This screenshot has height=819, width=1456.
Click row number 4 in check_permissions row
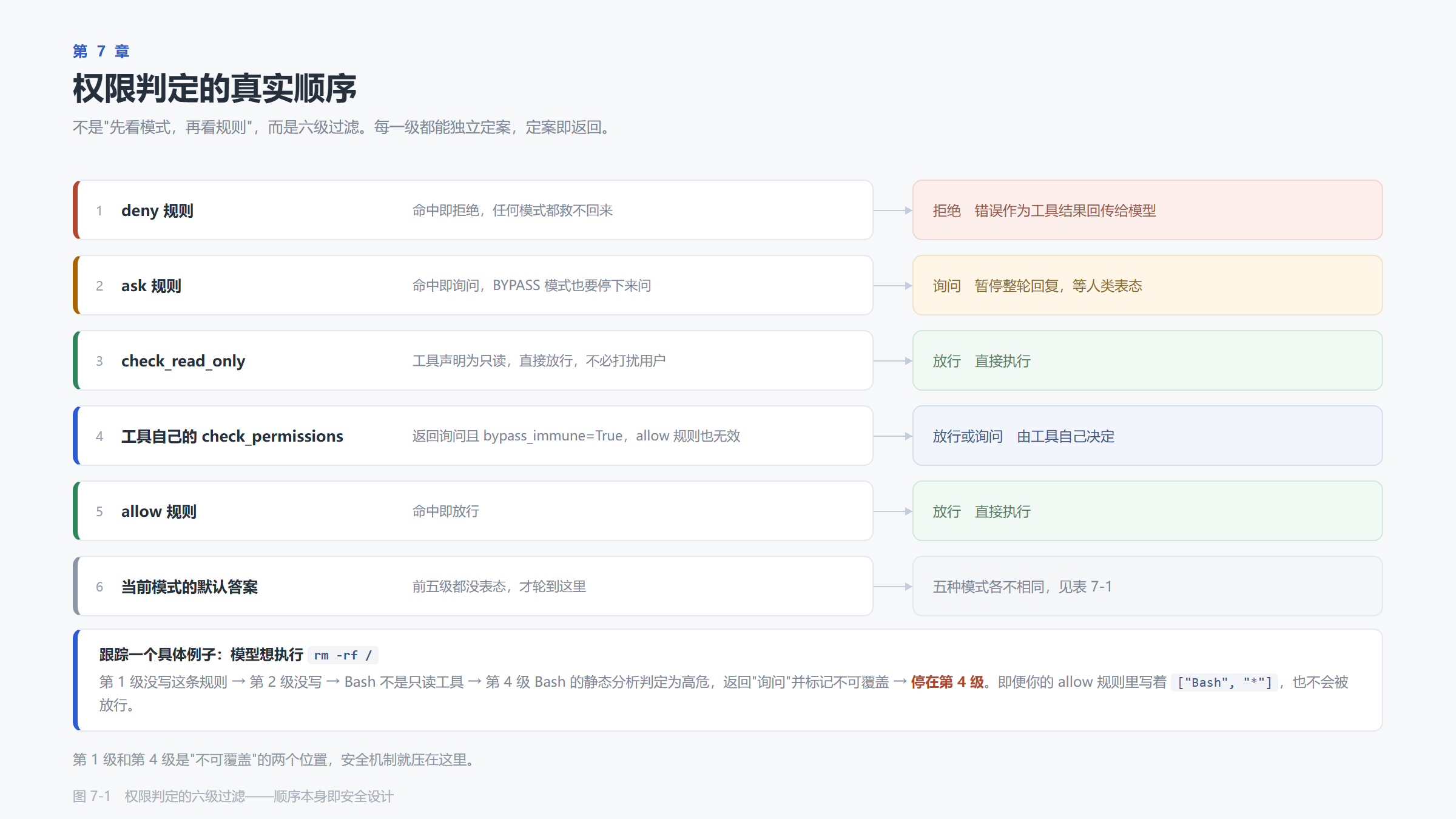[99, 436]
